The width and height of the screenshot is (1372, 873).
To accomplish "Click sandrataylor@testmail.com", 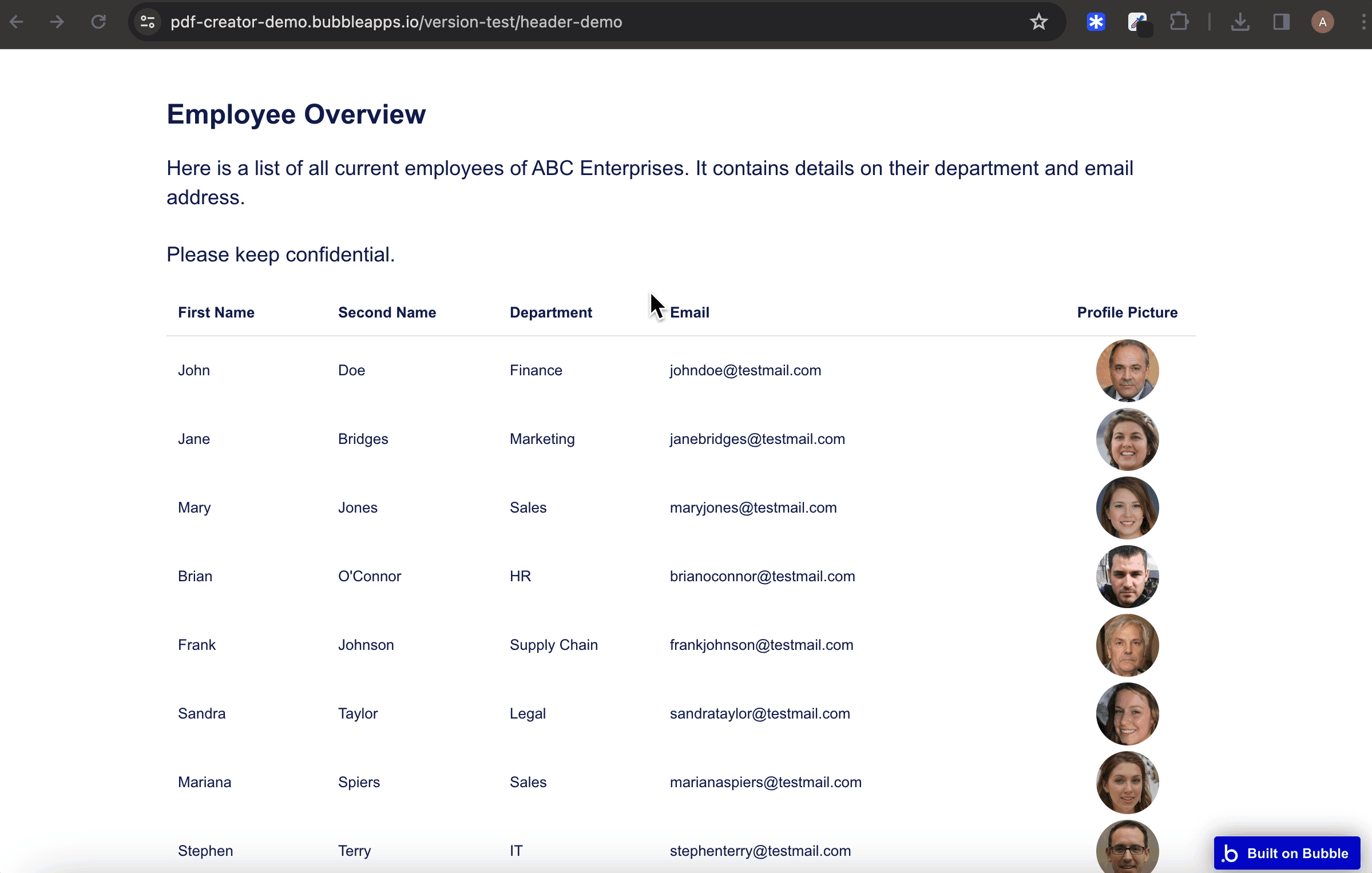I will pos(760,714).
